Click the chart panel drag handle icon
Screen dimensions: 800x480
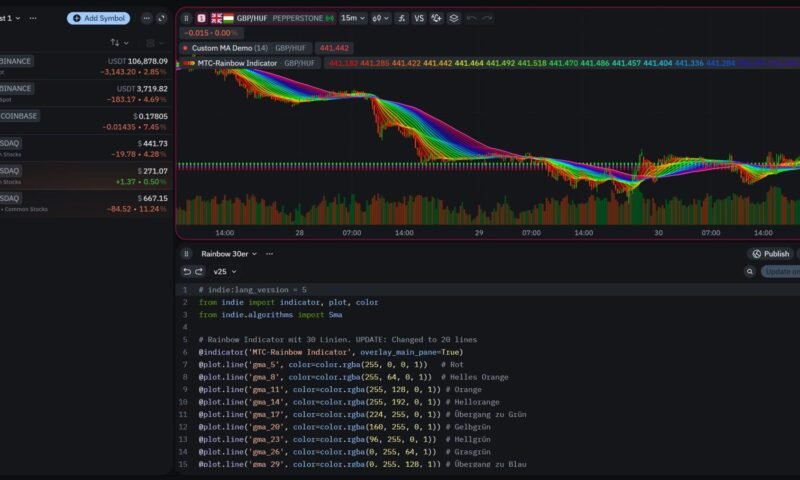coord(186,18)
